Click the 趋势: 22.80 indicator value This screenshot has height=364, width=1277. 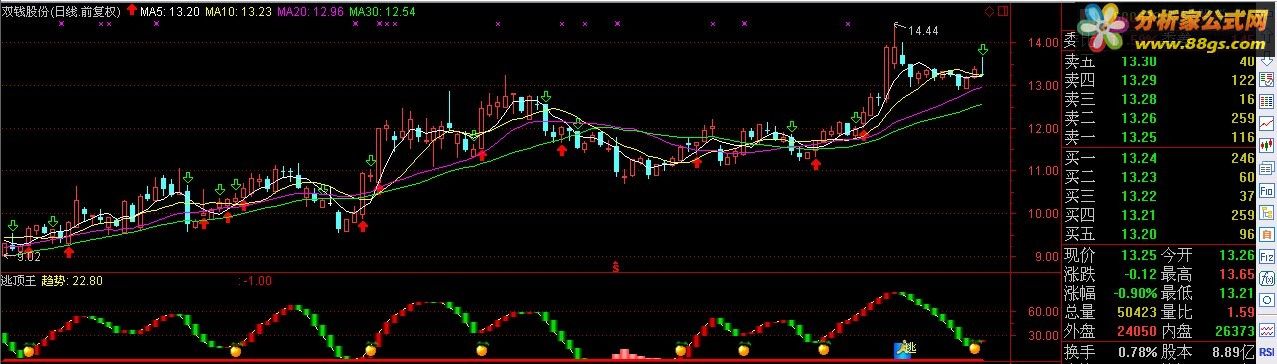pyautogui.click(x=71, y=281)
